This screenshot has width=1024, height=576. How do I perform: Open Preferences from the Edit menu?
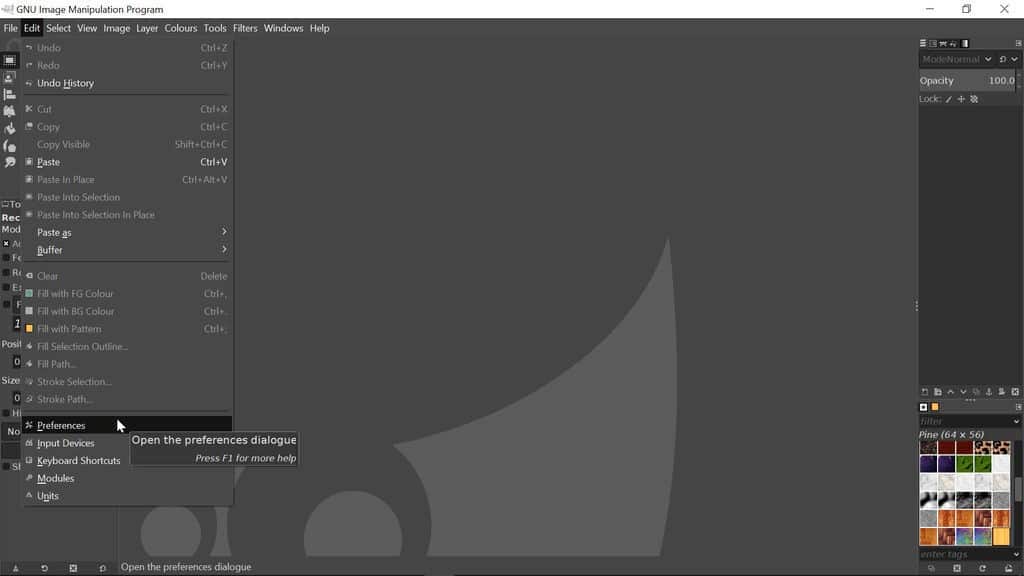point(61,425)
